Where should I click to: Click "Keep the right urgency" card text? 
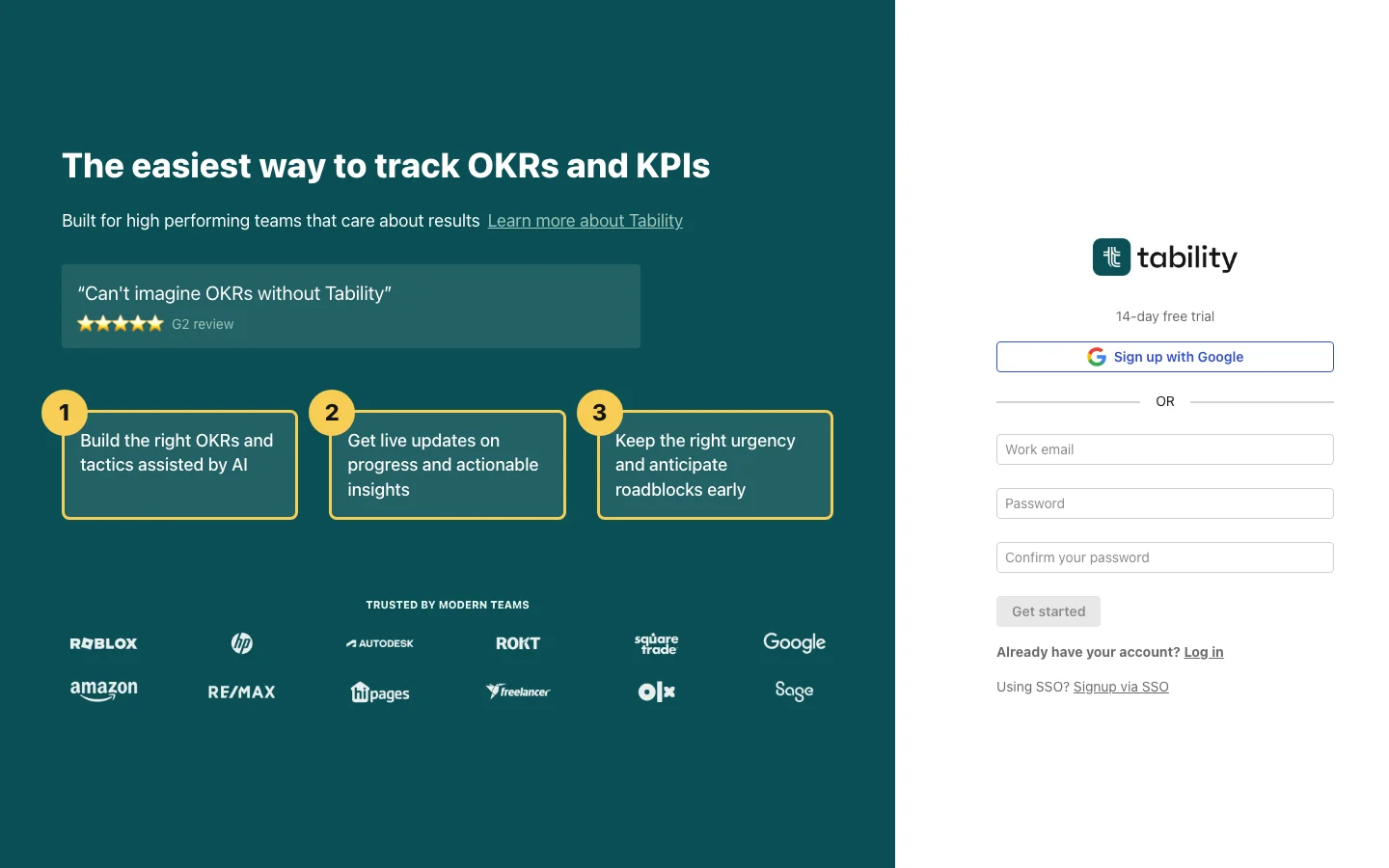click(x=705, y=465)
